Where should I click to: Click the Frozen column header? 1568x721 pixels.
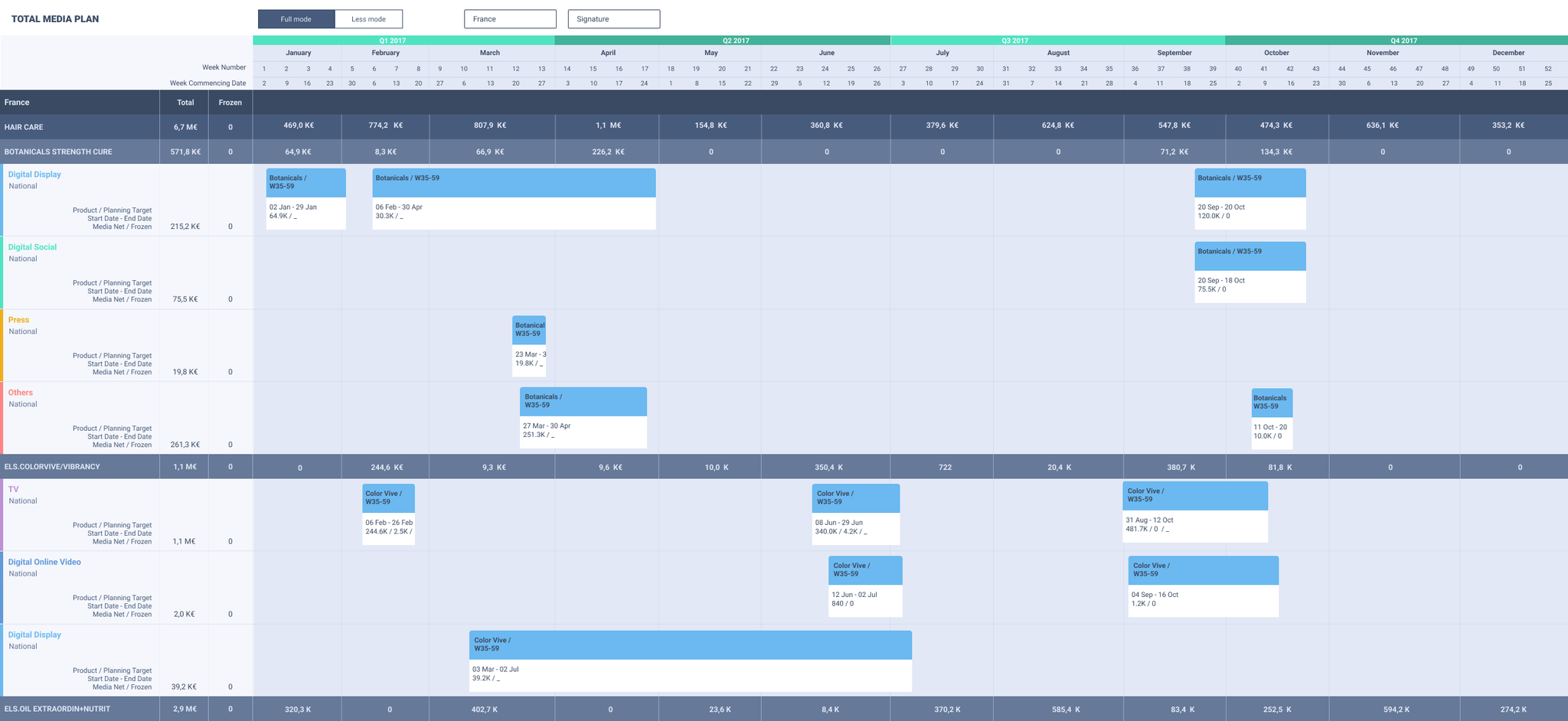click(x=230, y=103)
